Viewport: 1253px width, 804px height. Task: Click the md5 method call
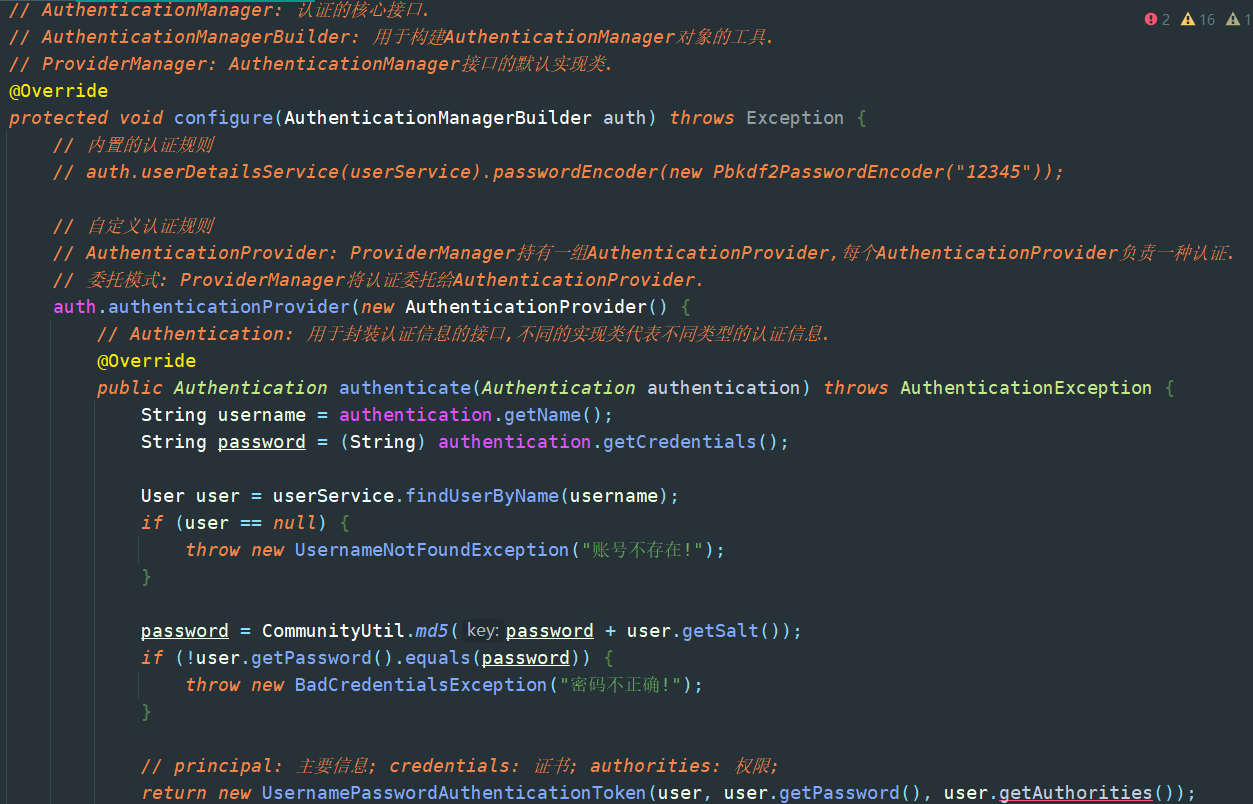(432, 631)
